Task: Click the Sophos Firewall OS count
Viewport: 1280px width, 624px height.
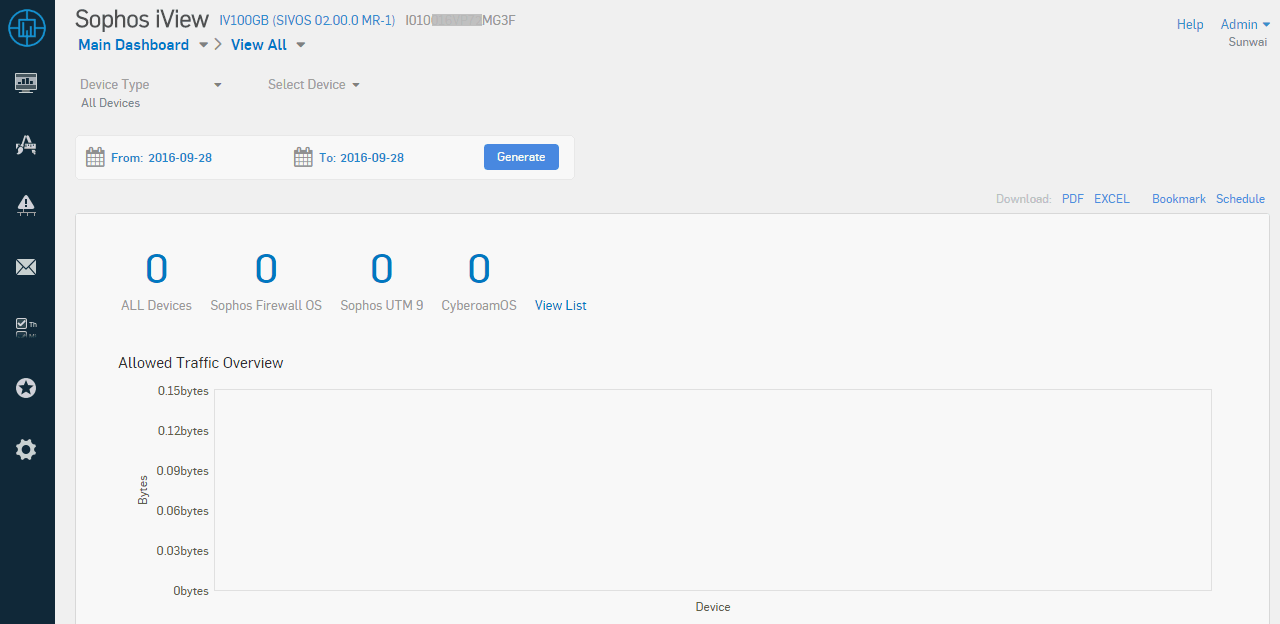Action: click(x=266, y=269)
